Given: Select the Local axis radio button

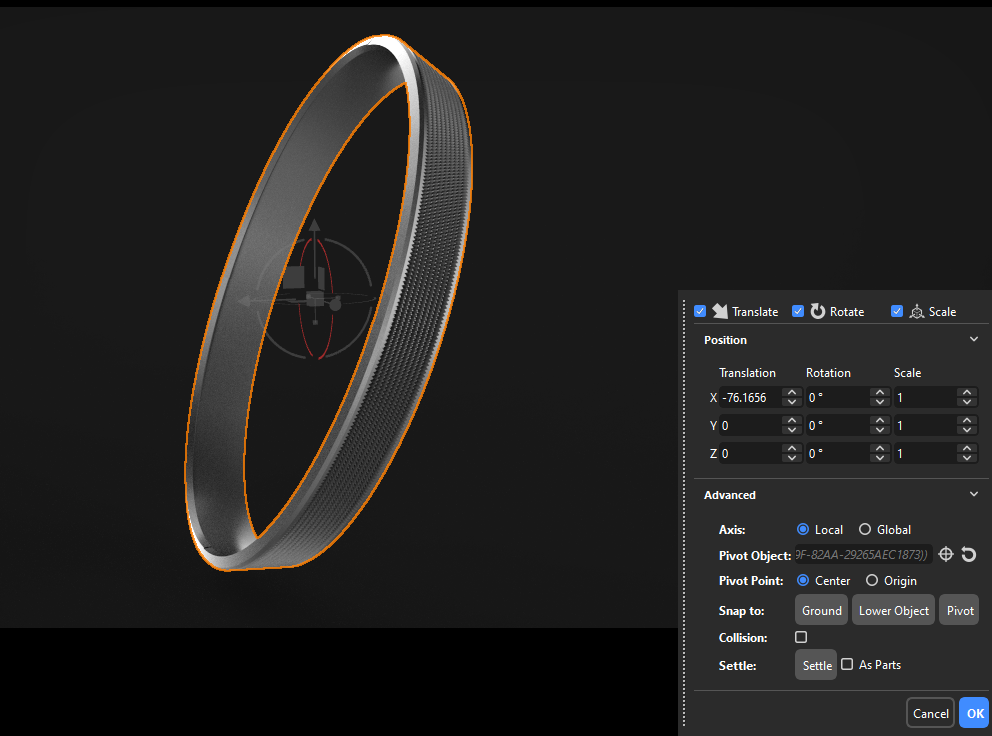Looking at the screenshot, I should (x=803, y=529).
